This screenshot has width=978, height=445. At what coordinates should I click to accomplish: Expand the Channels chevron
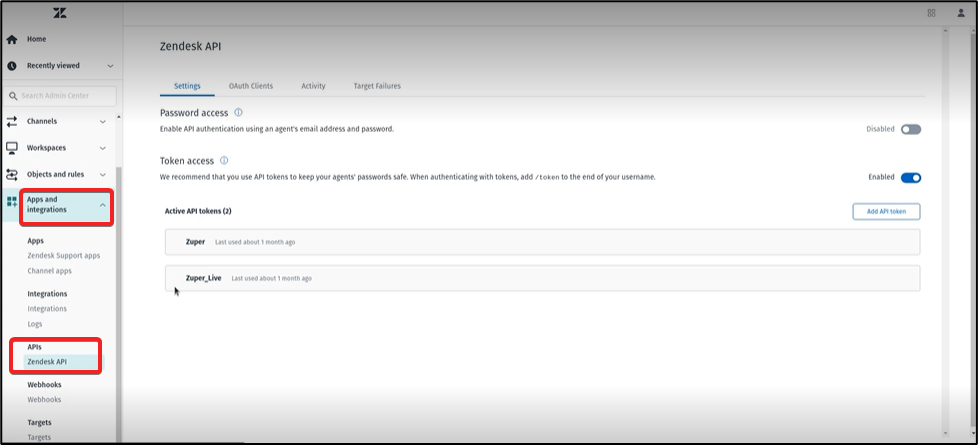pos(103,122)
